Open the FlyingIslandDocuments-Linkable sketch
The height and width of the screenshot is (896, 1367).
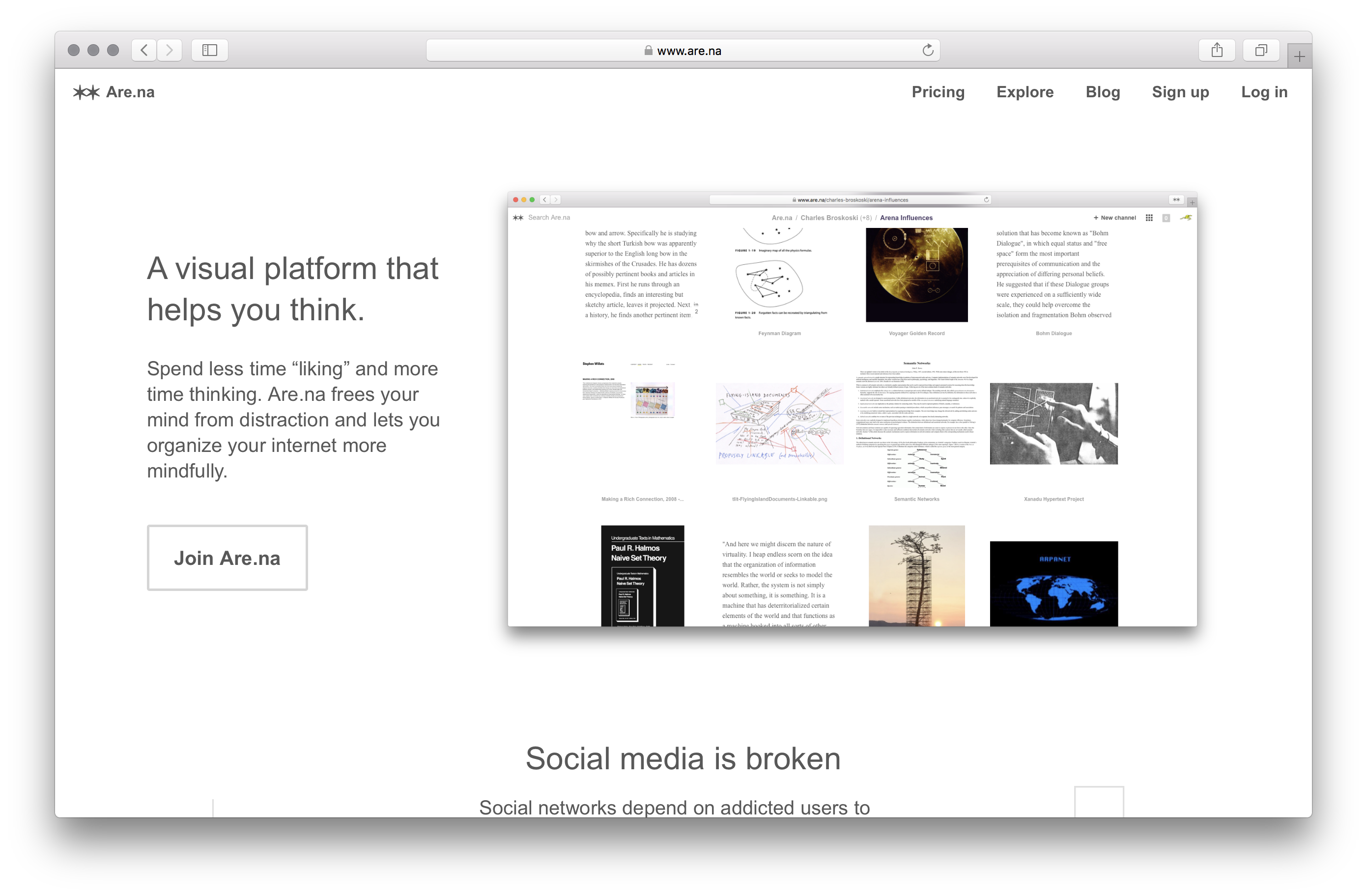coord(779,423)
